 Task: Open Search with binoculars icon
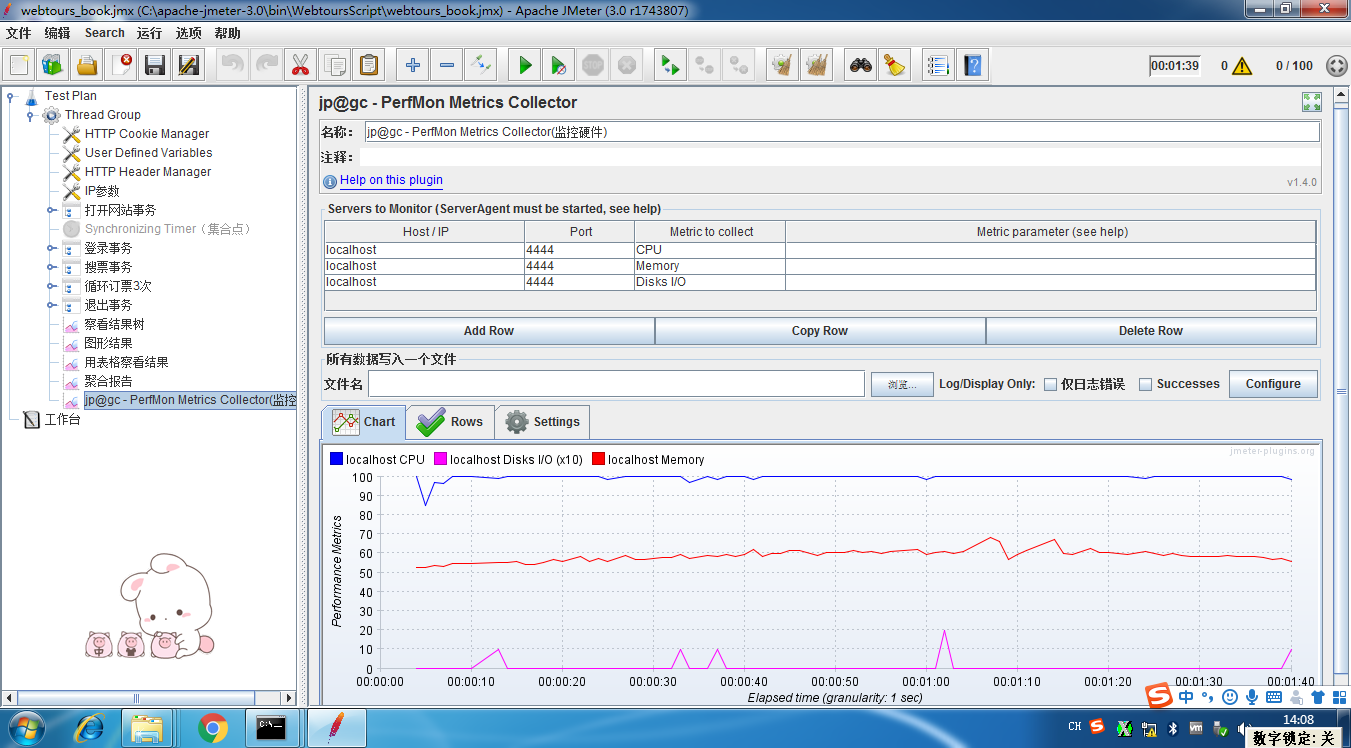[x=860, y=66]
